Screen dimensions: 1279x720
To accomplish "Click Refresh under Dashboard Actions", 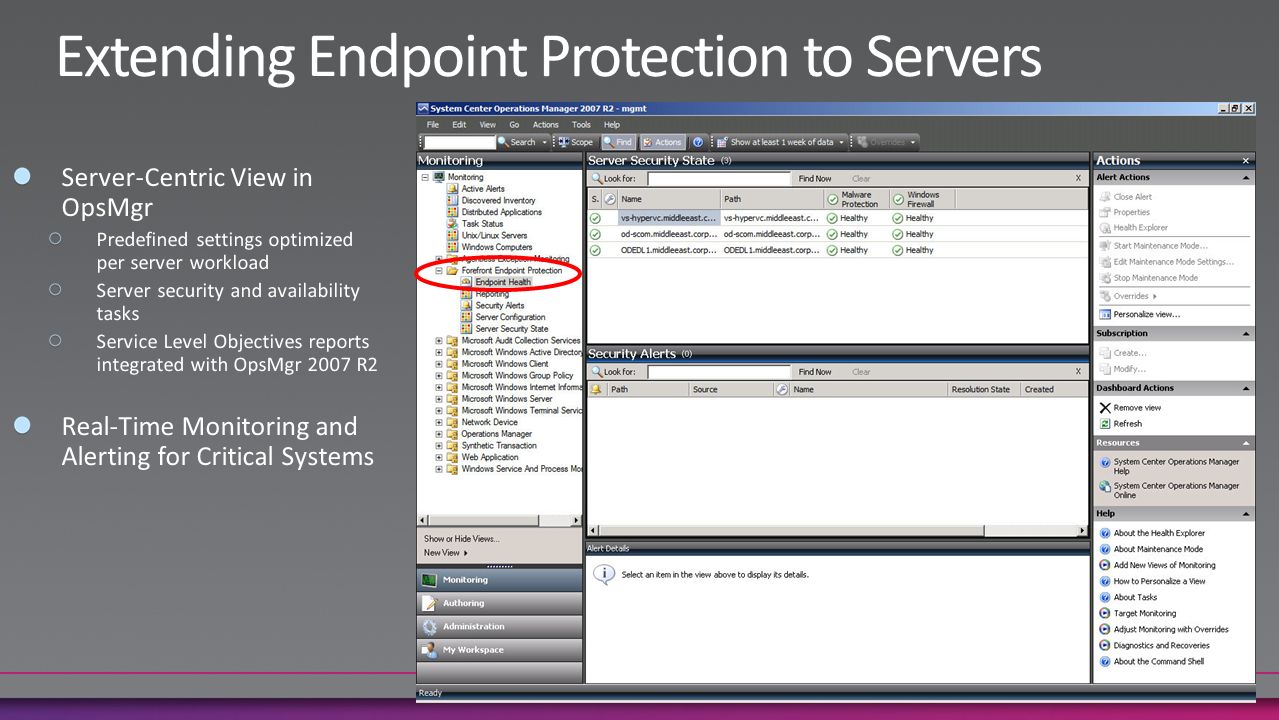I will tap(1127, 423).
